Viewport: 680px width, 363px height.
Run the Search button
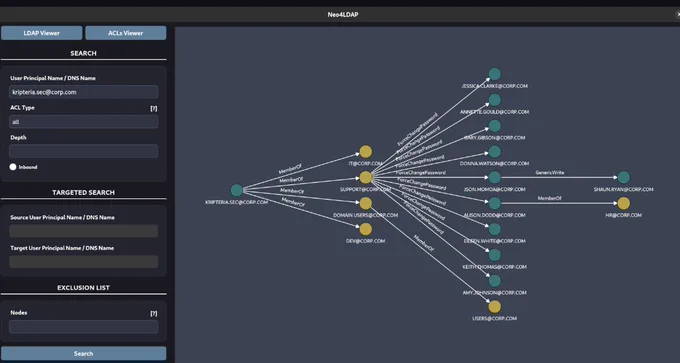(84, 353)
